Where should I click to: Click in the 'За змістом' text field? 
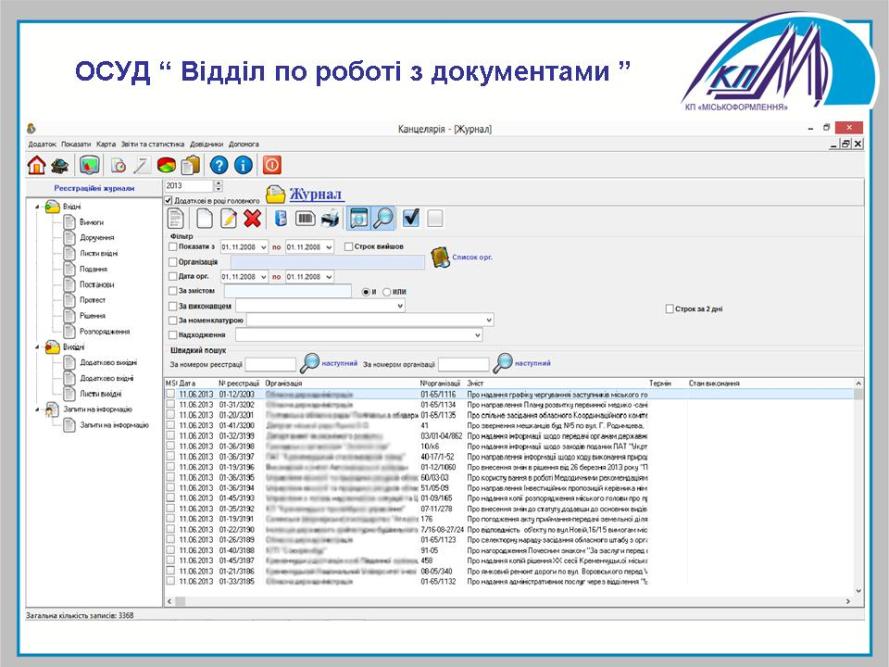pos(288,291)
